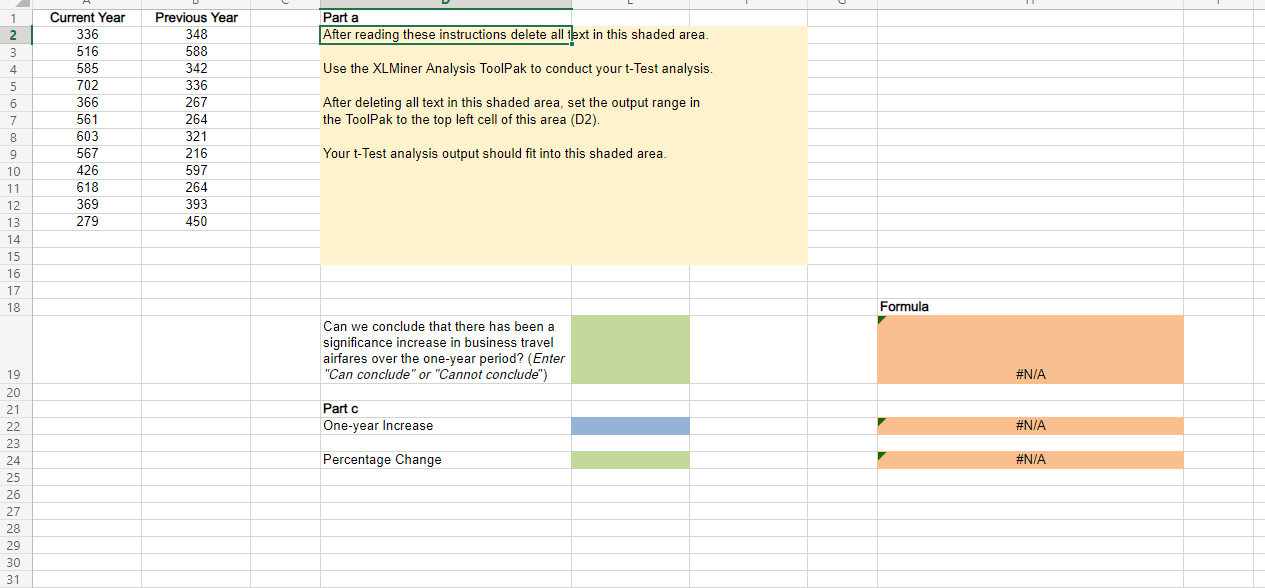1265x588 pixels.
Task: Select current year value 366
Action: [87, 103]
